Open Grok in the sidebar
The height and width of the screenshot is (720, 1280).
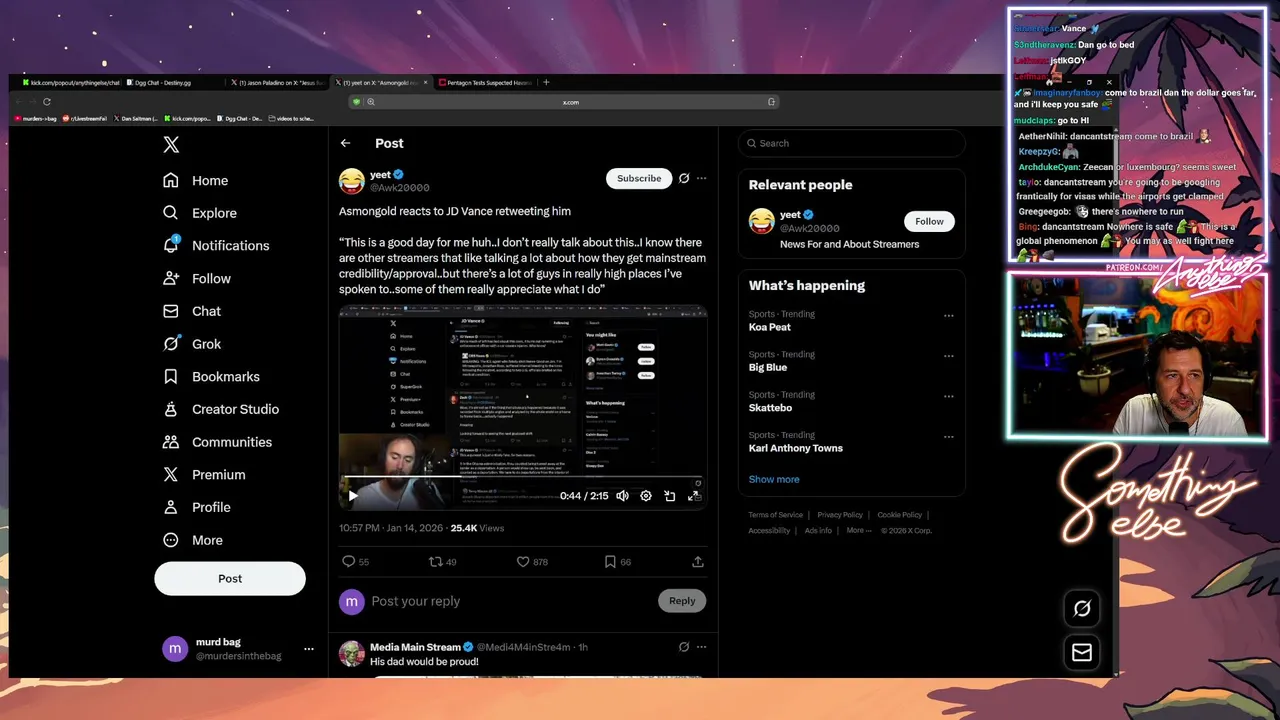click(x=192, y=344)
